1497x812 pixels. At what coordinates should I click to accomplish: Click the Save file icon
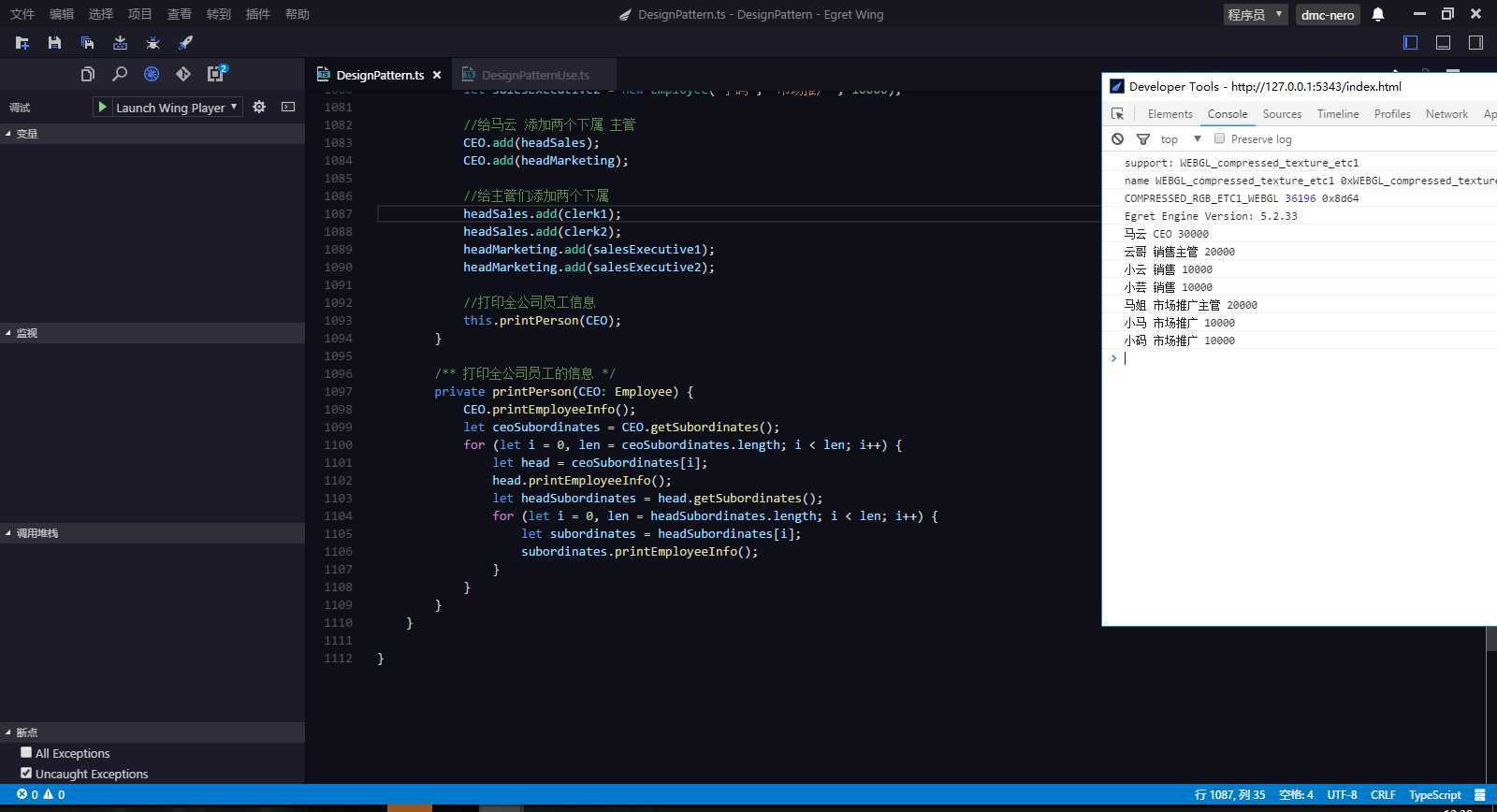tap(54, 43)
